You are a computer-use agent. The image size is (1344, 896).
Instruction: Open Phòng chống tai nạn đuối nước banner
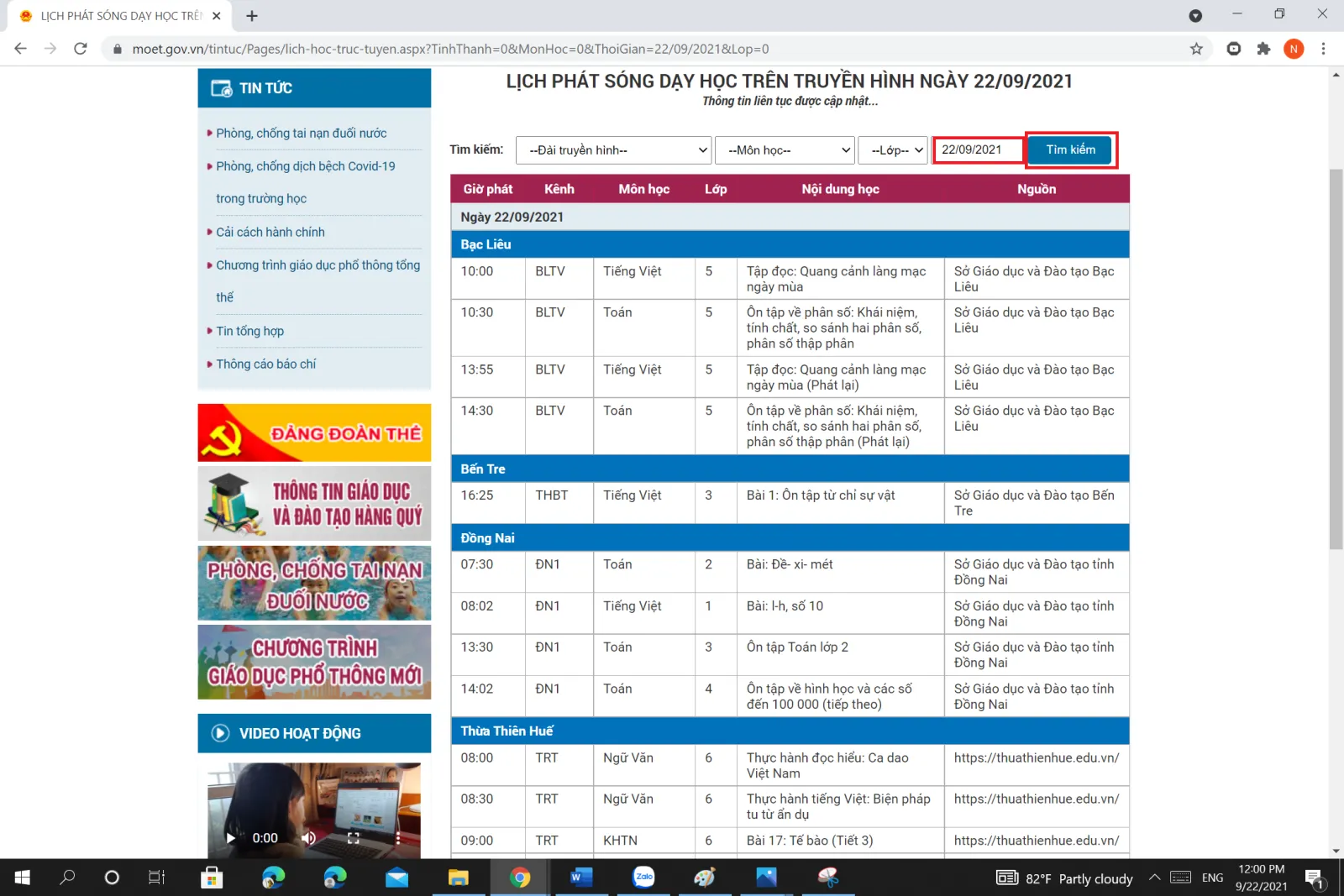tap(314, 583)
